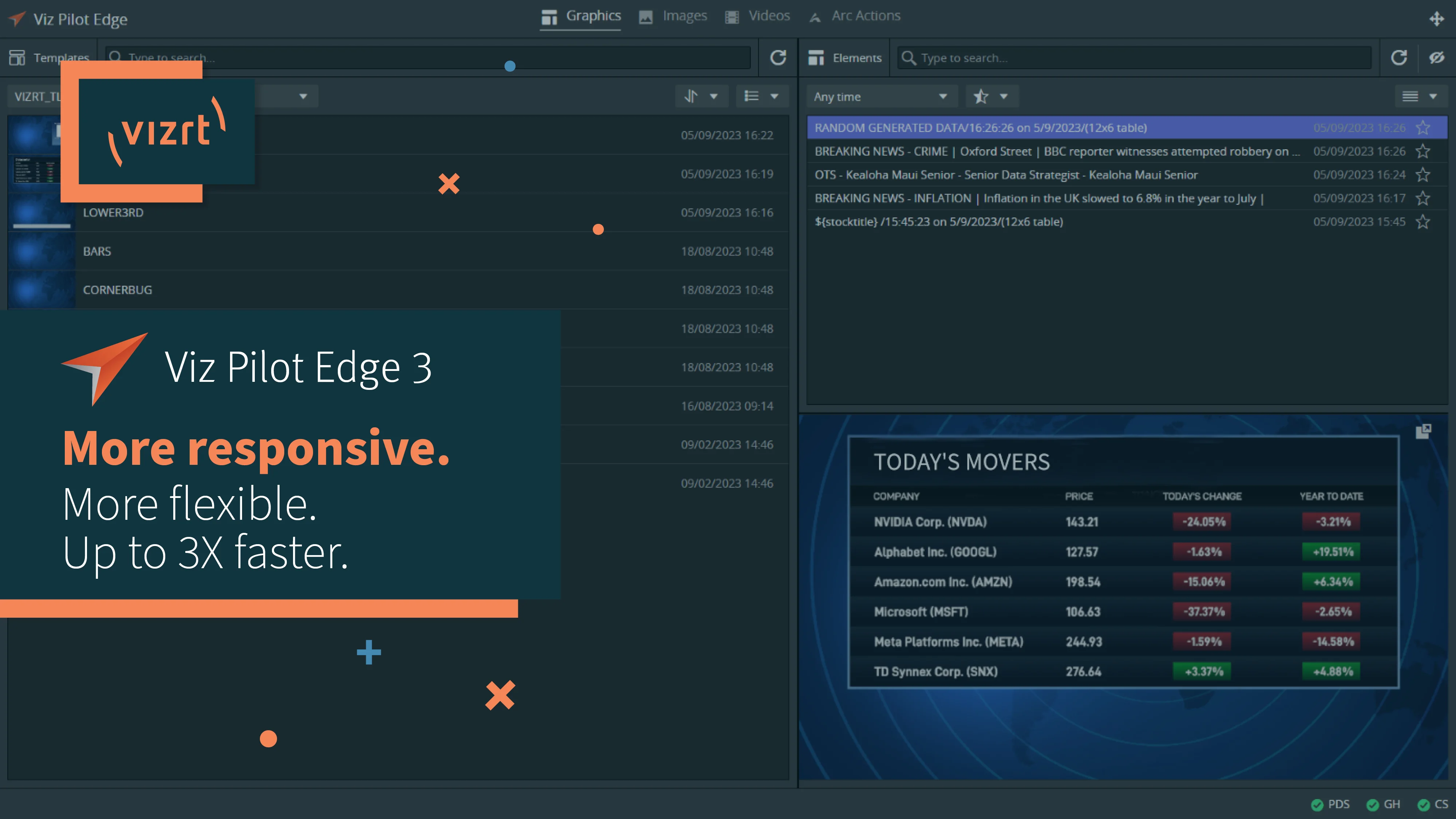Select the OTS Kealoha Maui Senior element

pos(1006,175)
